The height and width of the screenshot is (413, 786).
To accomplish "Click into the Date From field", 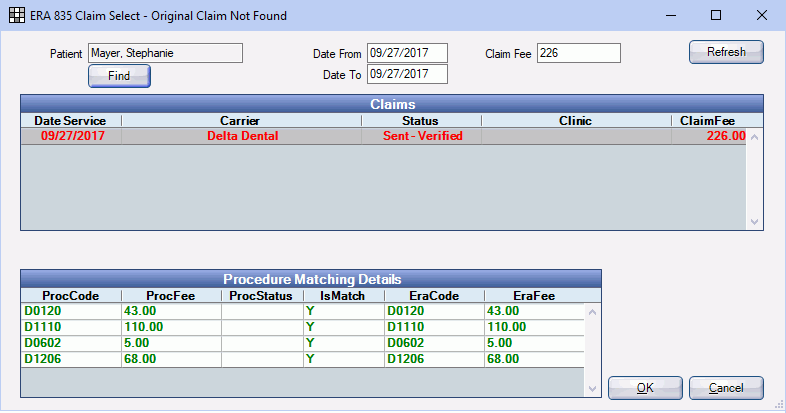I will coord(407,53).
